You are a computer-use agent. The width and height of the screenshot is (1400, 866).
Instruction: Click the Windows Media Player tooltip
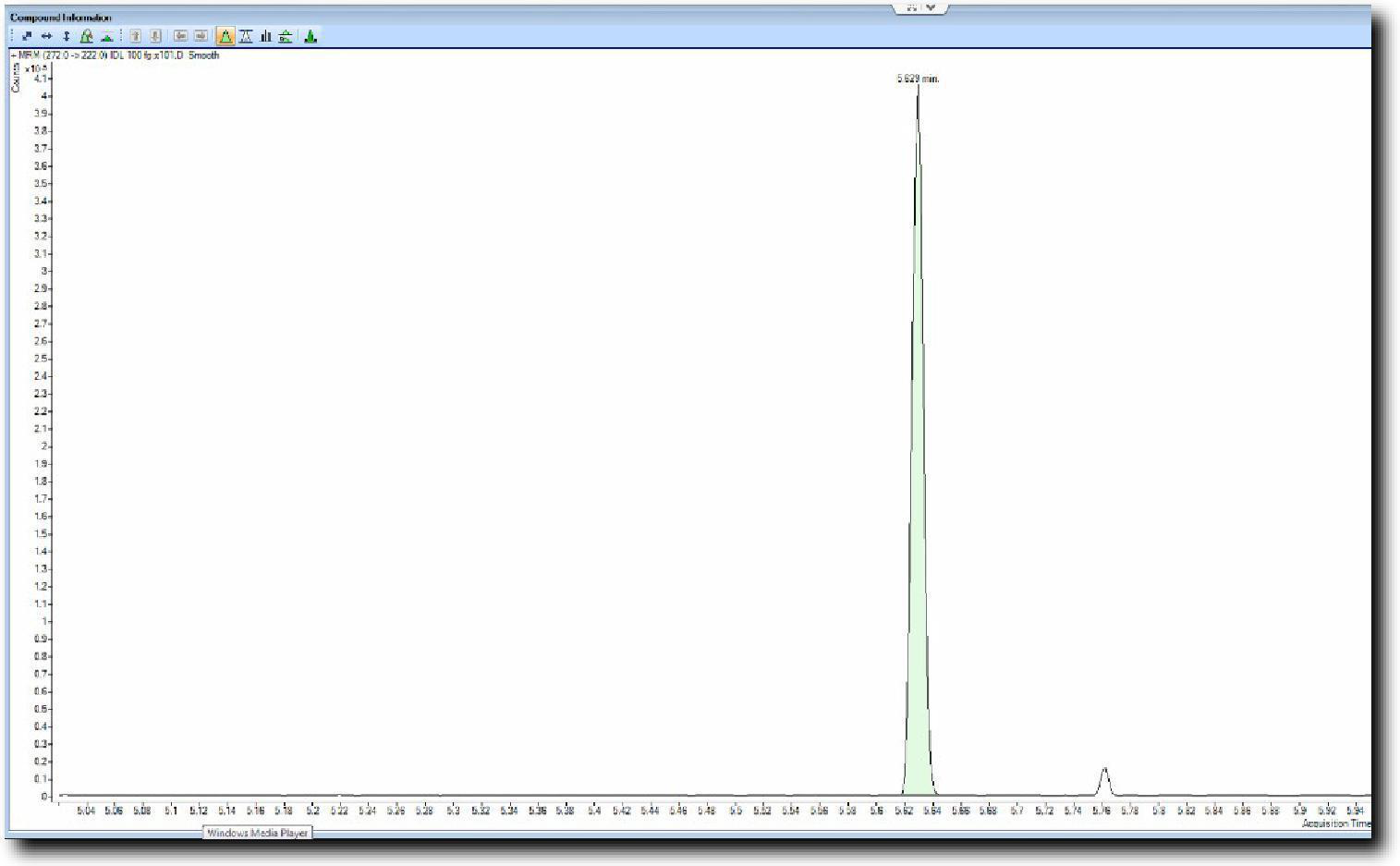[257, 833]
